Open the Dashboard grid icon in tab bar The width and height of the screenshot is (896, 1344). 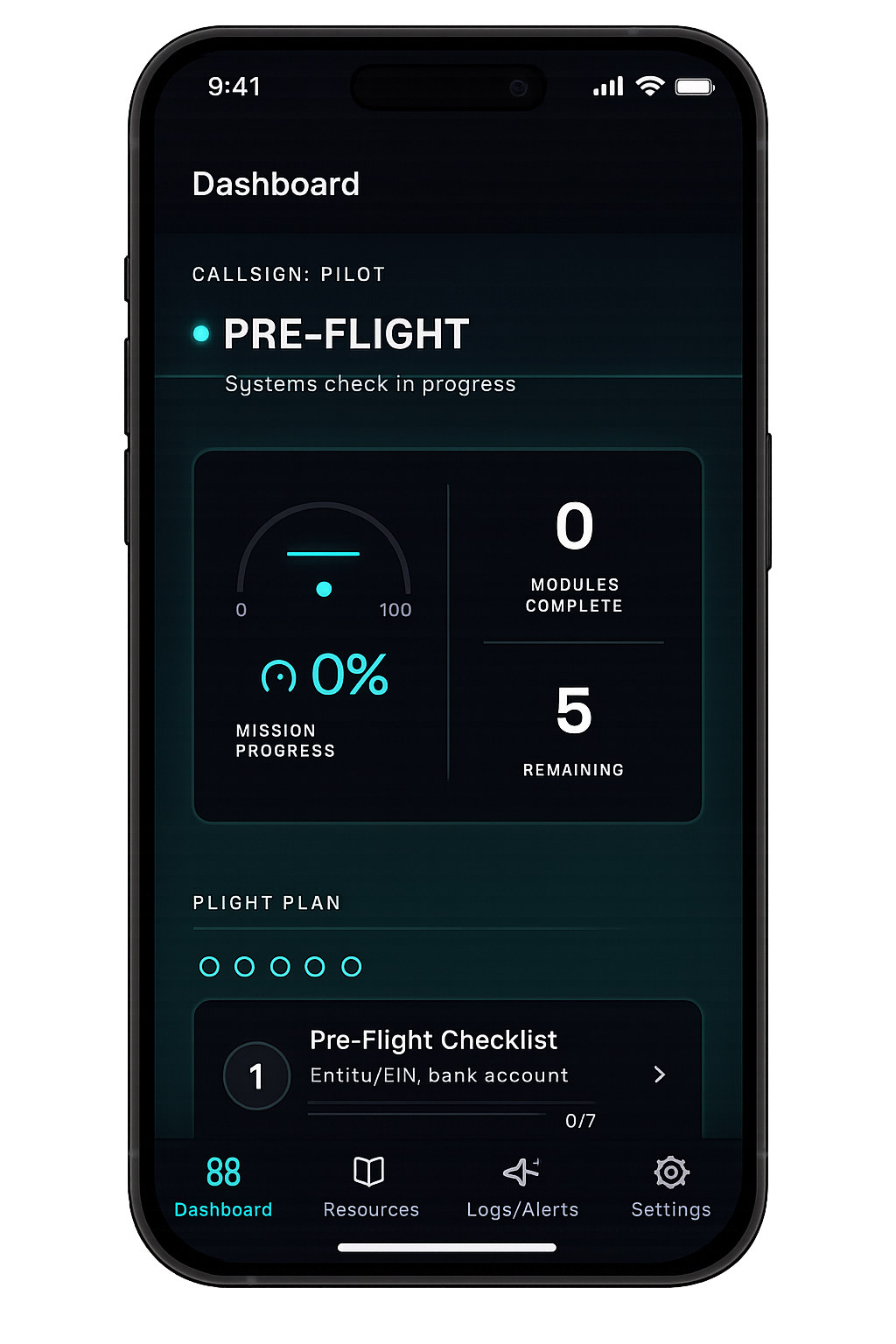click(223, 1172)
